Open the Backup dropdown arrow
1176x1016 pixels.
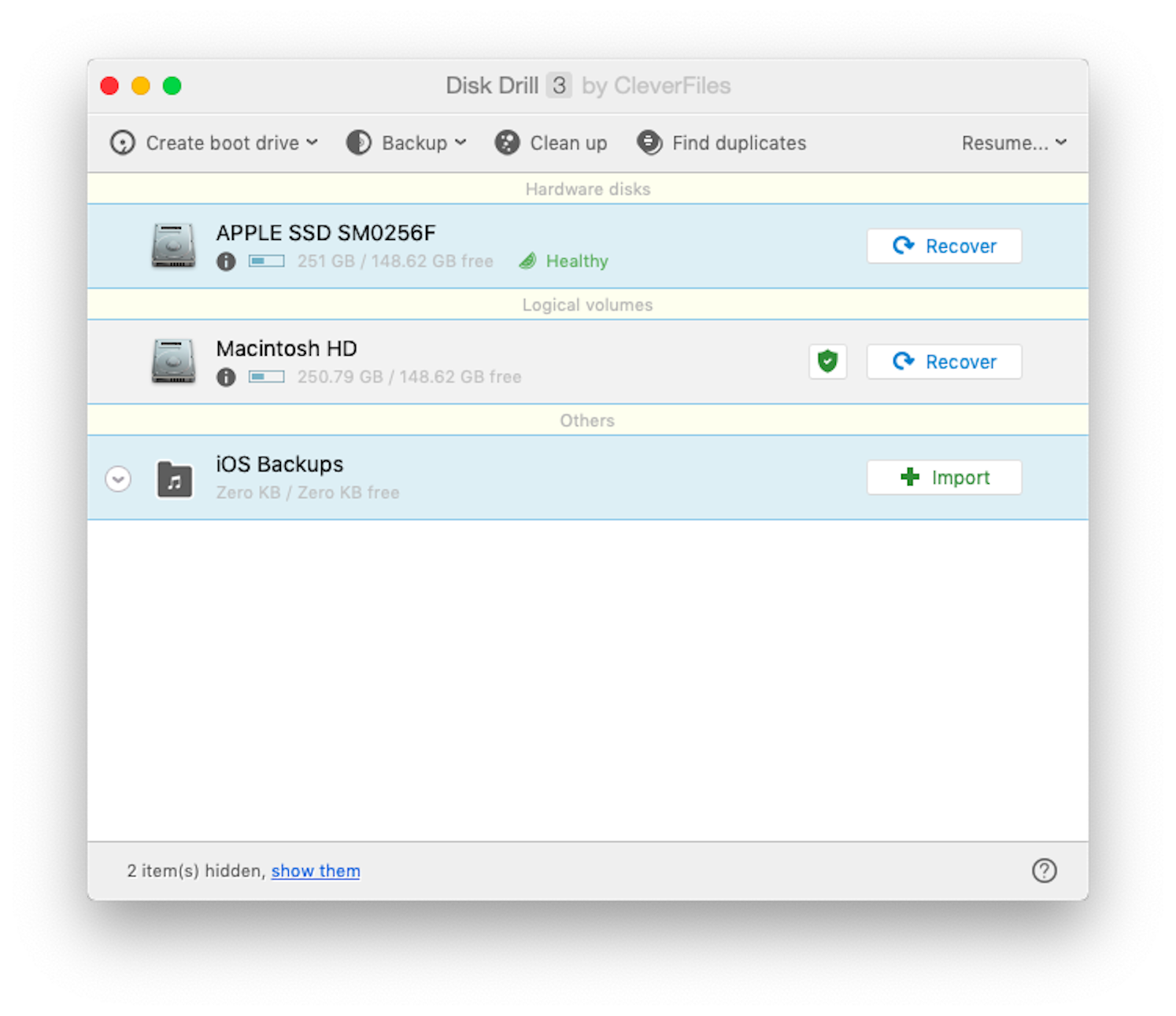coord(460,142)
